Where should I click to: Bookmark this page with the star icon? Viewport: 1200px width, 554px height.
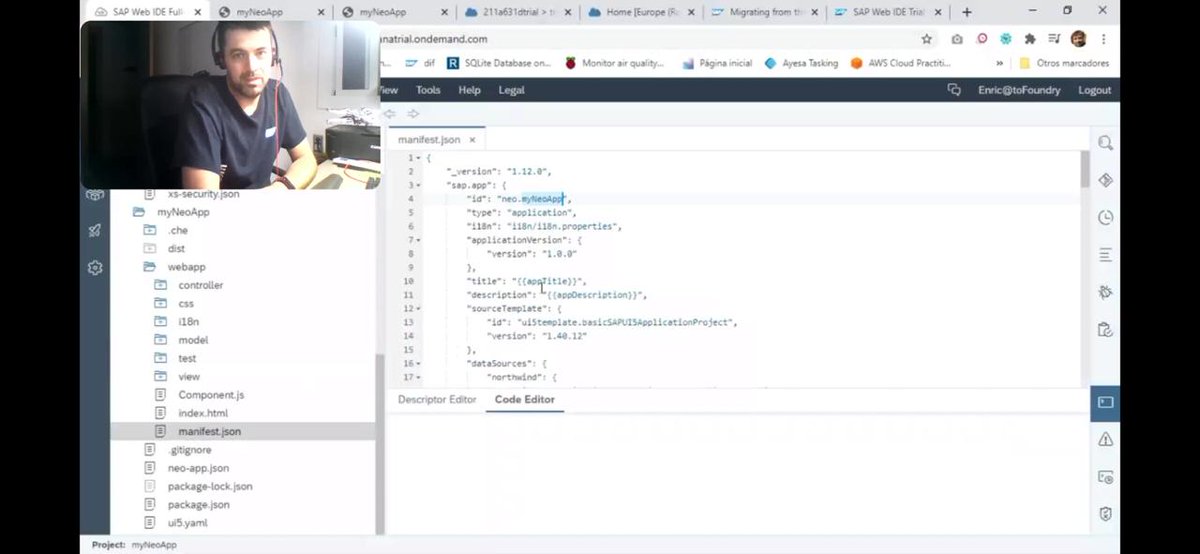[x=926, y=39]
